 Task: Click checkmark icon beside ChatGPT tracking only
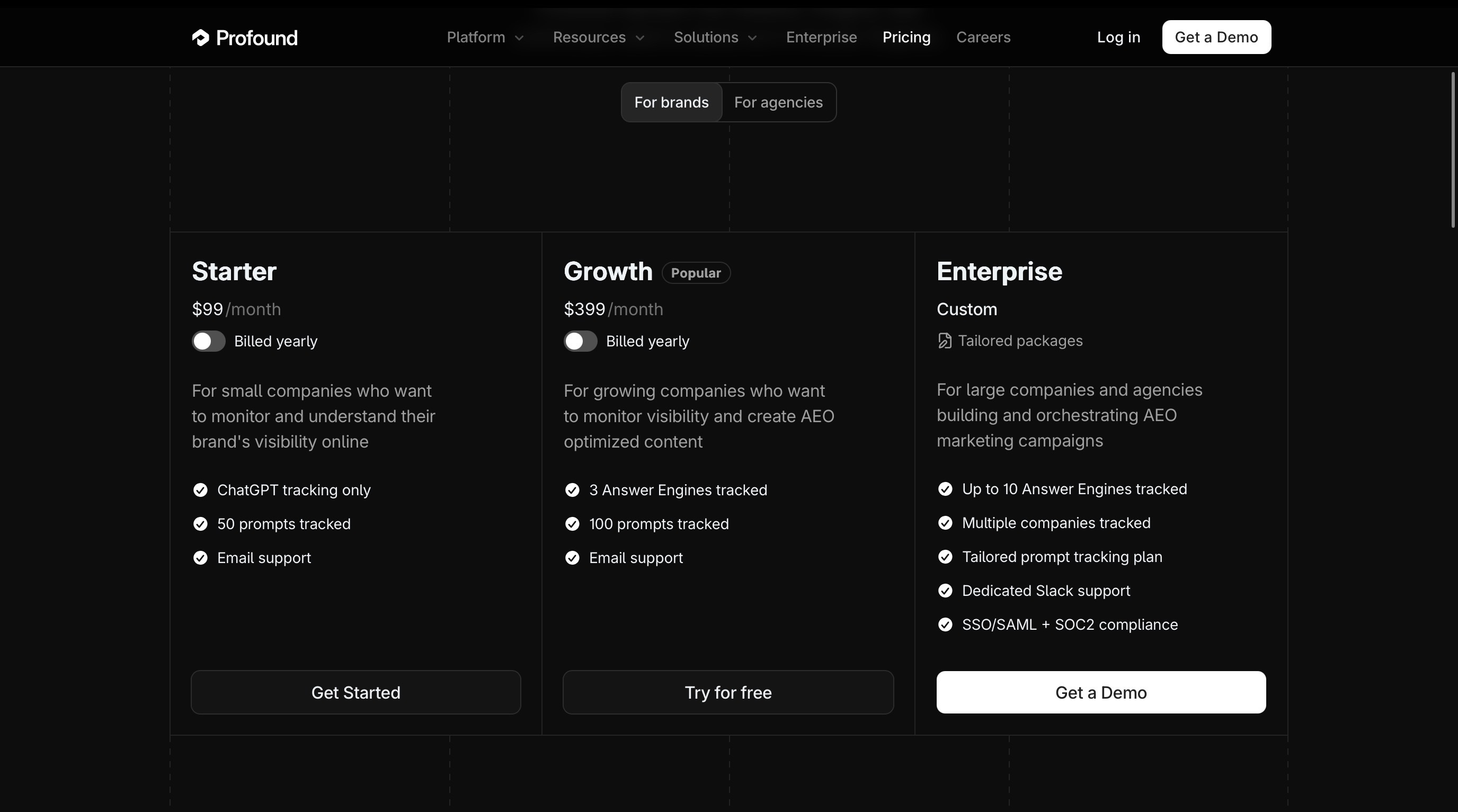coord(200,490)
